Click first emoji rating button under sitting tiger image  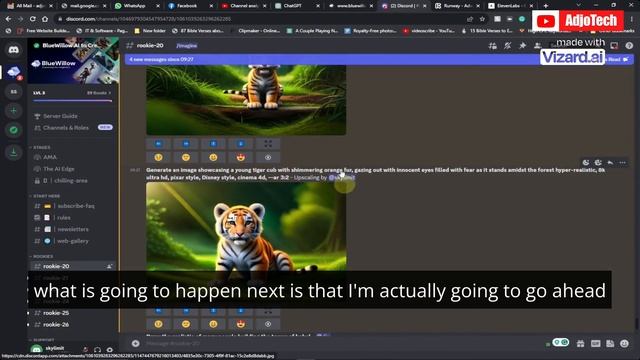(158, 157)
